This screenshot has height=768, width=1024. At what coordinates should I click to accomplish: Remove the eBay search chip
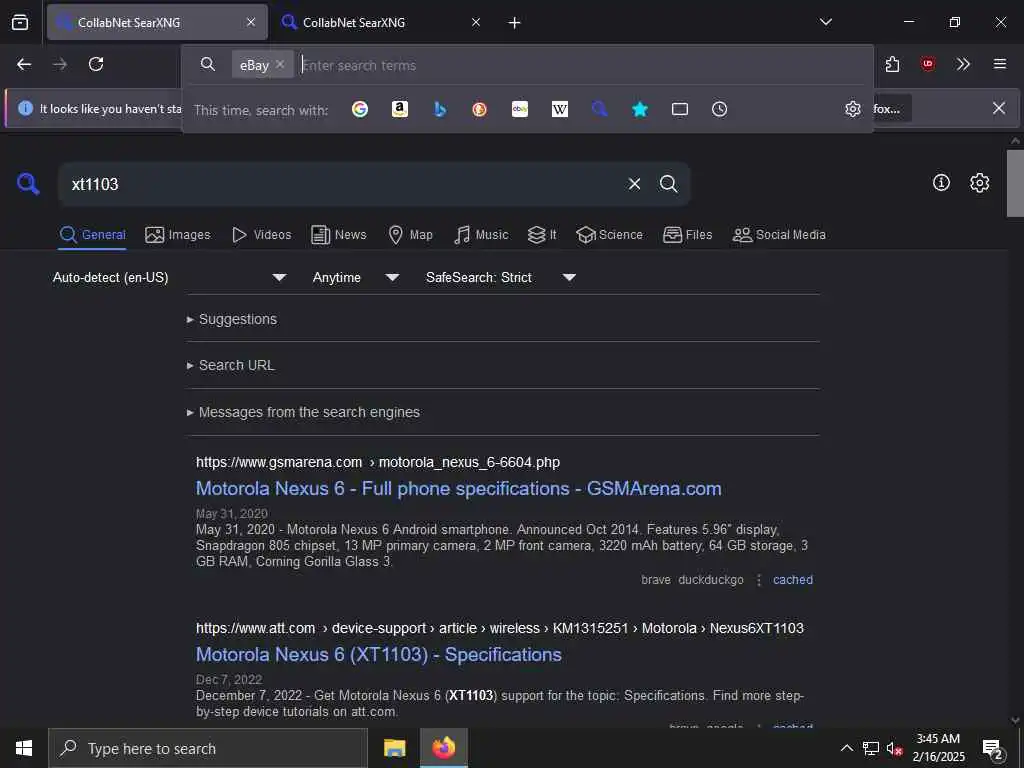(x=280, y=64)
